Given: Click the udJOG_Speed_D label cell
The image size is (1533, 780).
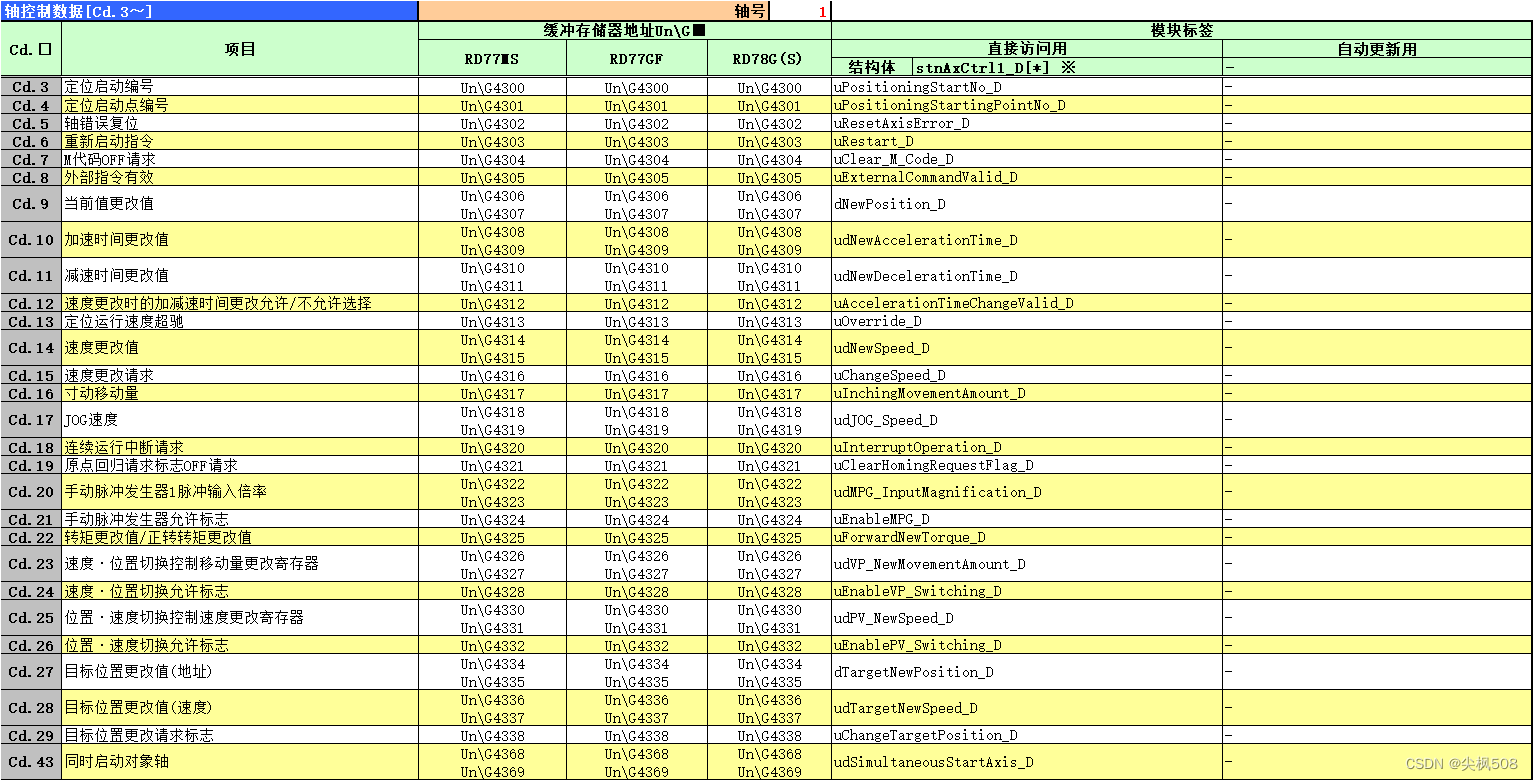Looking at the screenshot, I should click(1027, 420).
